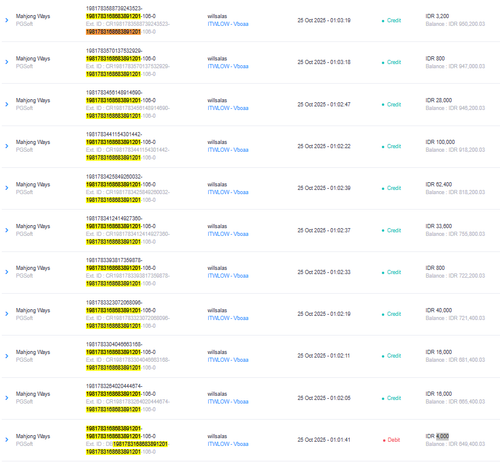Open ITWLOW - Vboaa link in 01:02:22 row
This screenshot has width=500, height=467.
click(x=228, y=150)
